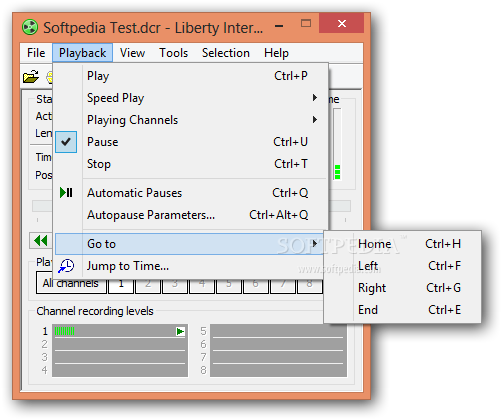Screen dimensions: 502x420
Task: Select Stop in the Playback menu
Action: (190, 164)
